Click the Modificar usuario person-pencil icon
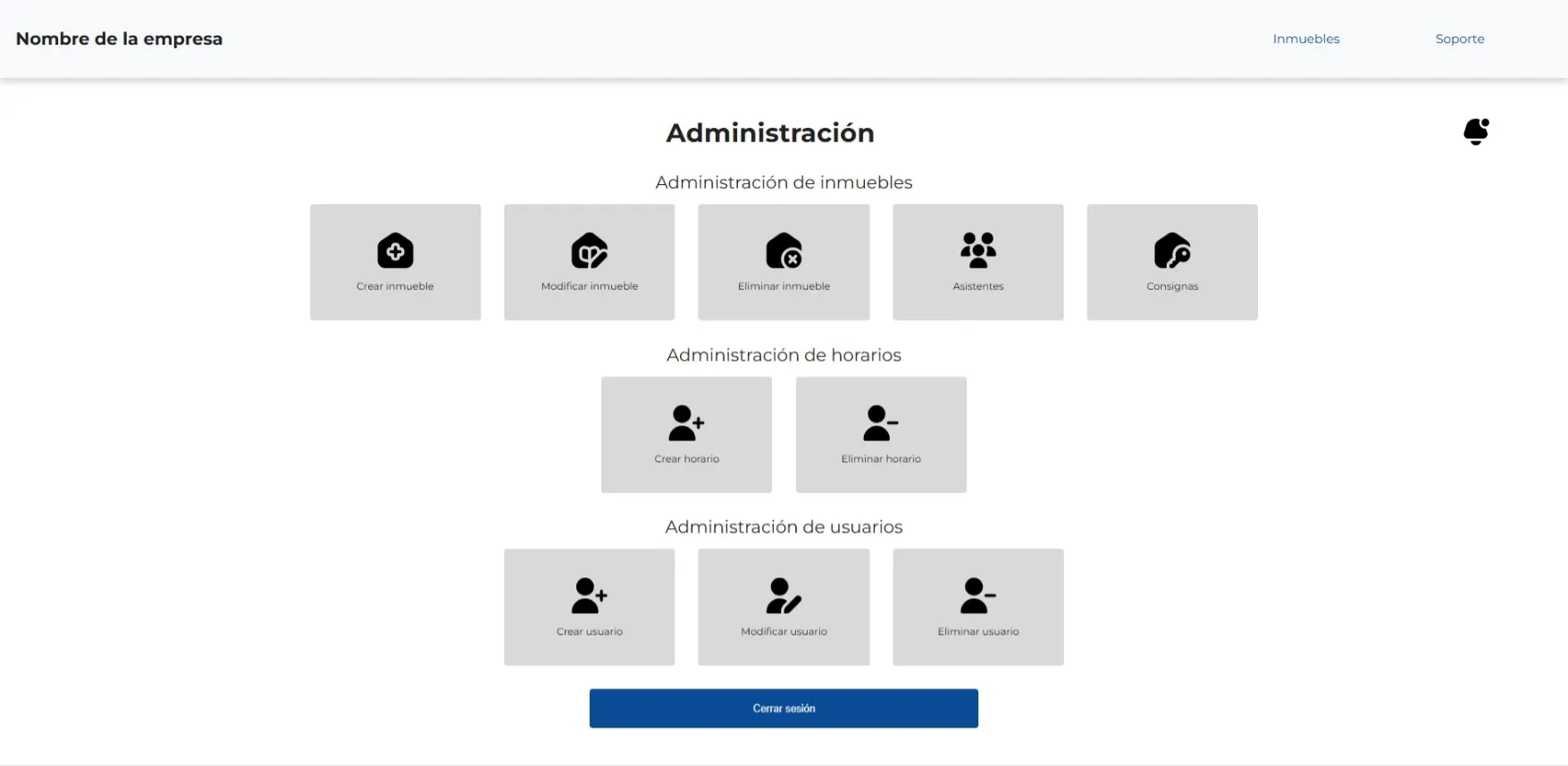1568x766 pixels. [x=784, y=595]
